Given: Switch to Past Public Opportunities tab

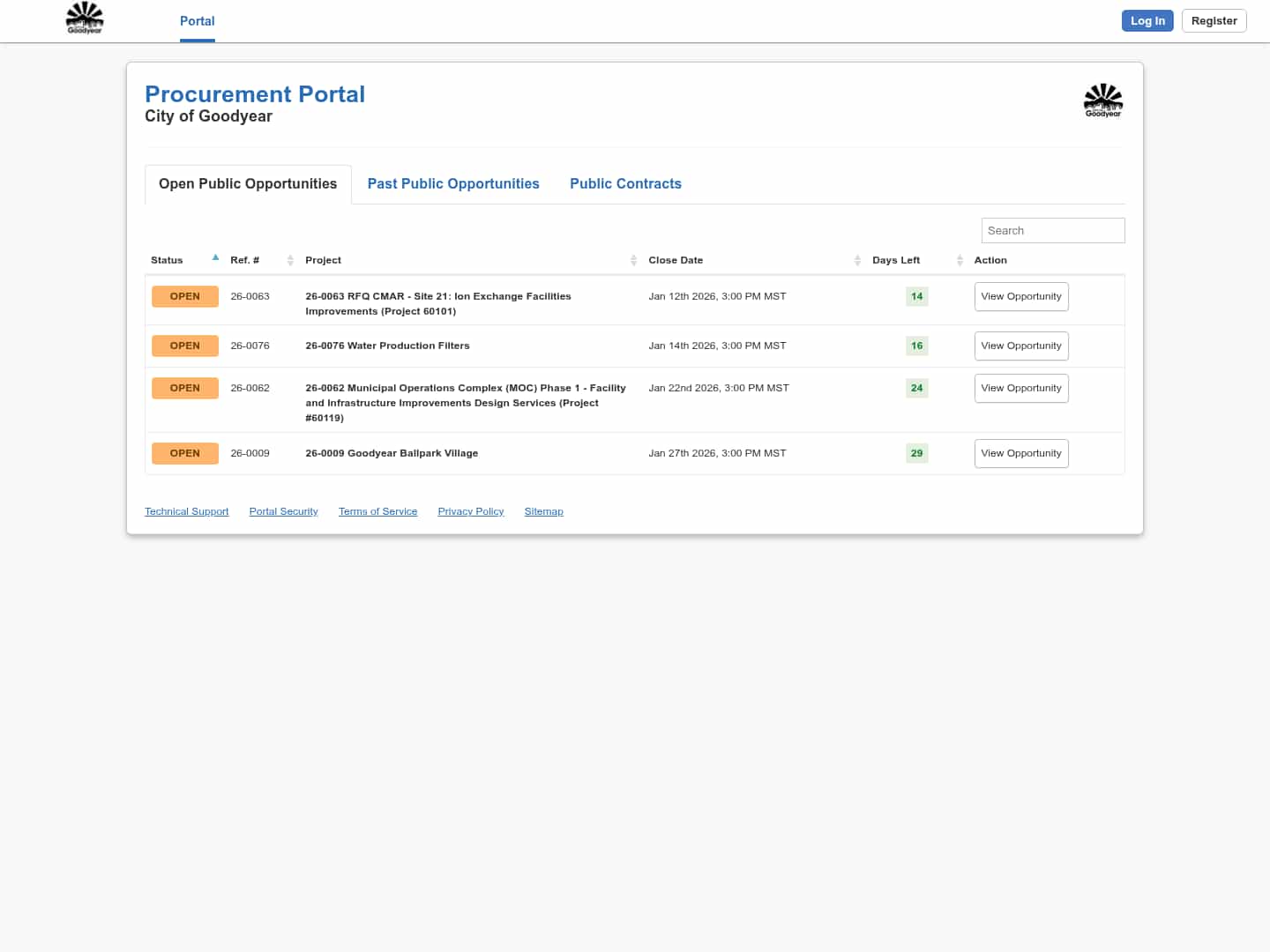Looking at the screenshot, I should tap(453, 183).
